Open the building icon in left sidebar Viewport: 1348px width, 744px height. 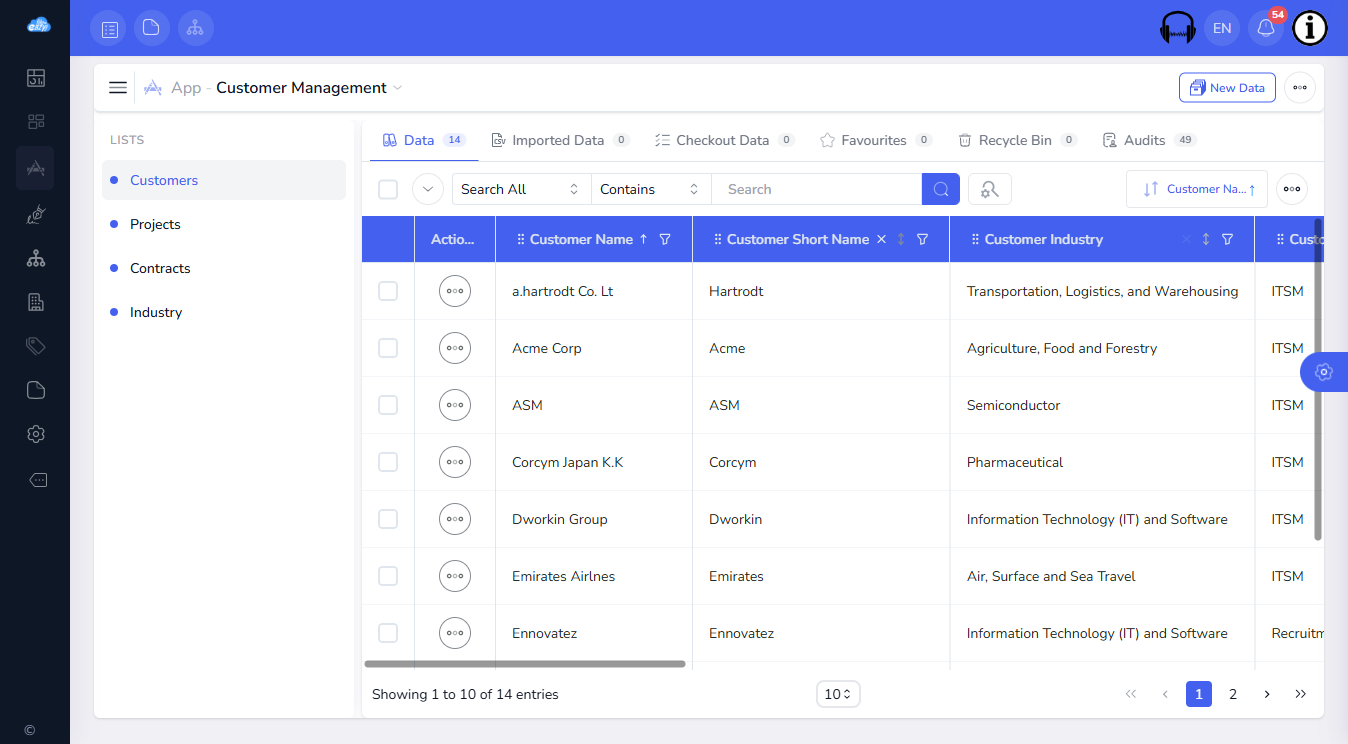[36, 302]
